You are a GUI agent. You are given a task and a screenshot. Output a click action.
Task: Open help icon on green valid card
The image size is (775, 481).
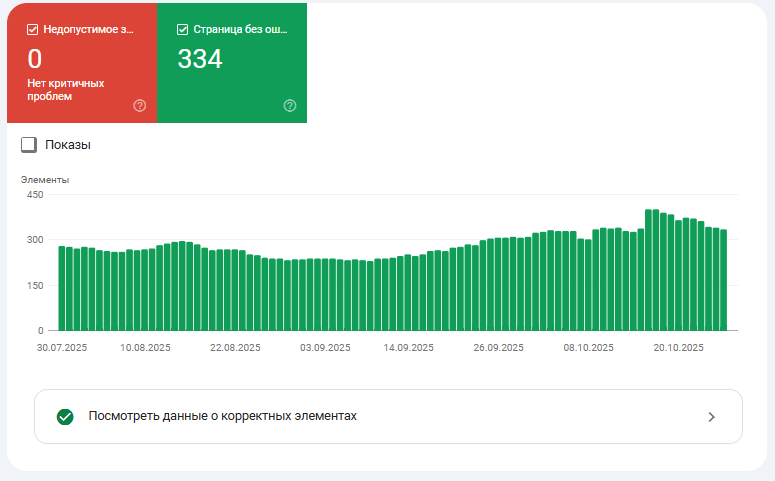coord(290,105)
